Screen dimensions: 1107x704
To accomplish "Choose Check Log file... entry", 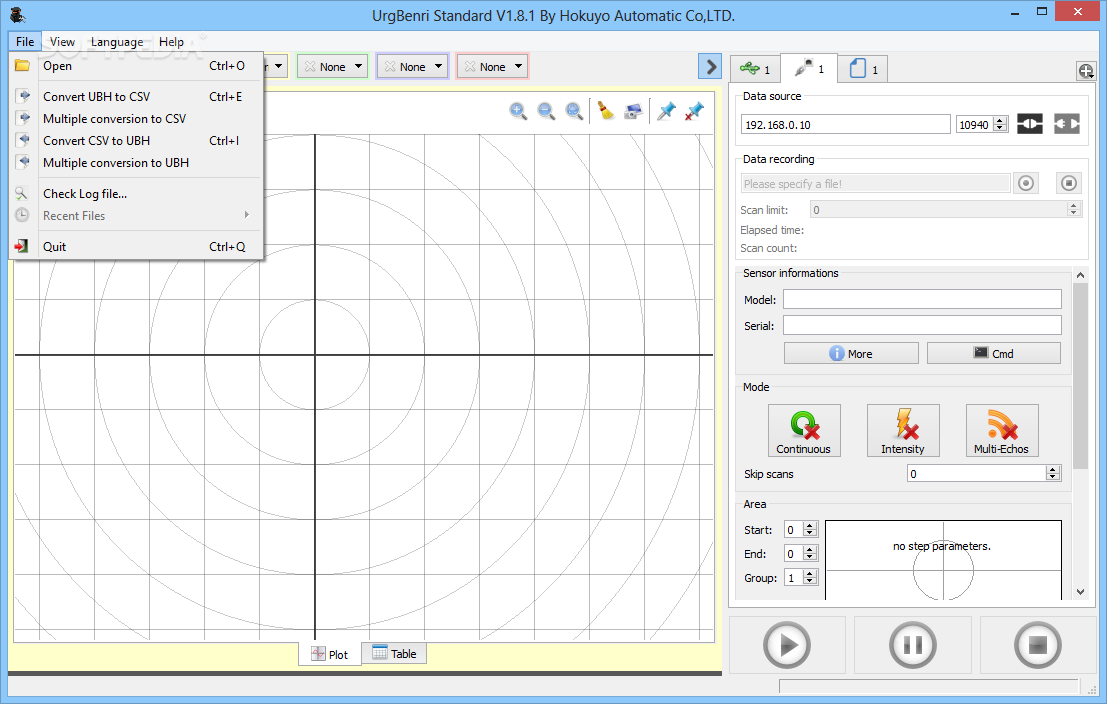I will [x=136, y=193].
